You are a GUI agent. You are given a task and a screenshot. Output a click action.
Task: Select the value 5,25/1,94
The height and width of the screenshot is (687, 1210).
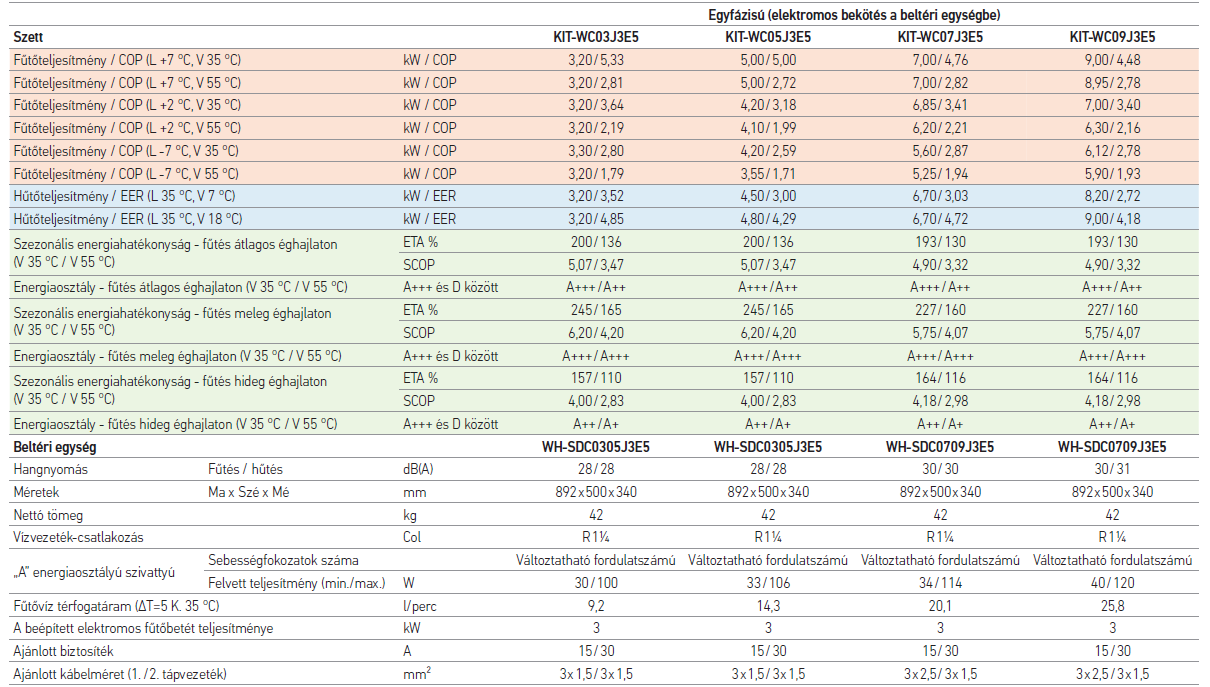tap(940, 174)
